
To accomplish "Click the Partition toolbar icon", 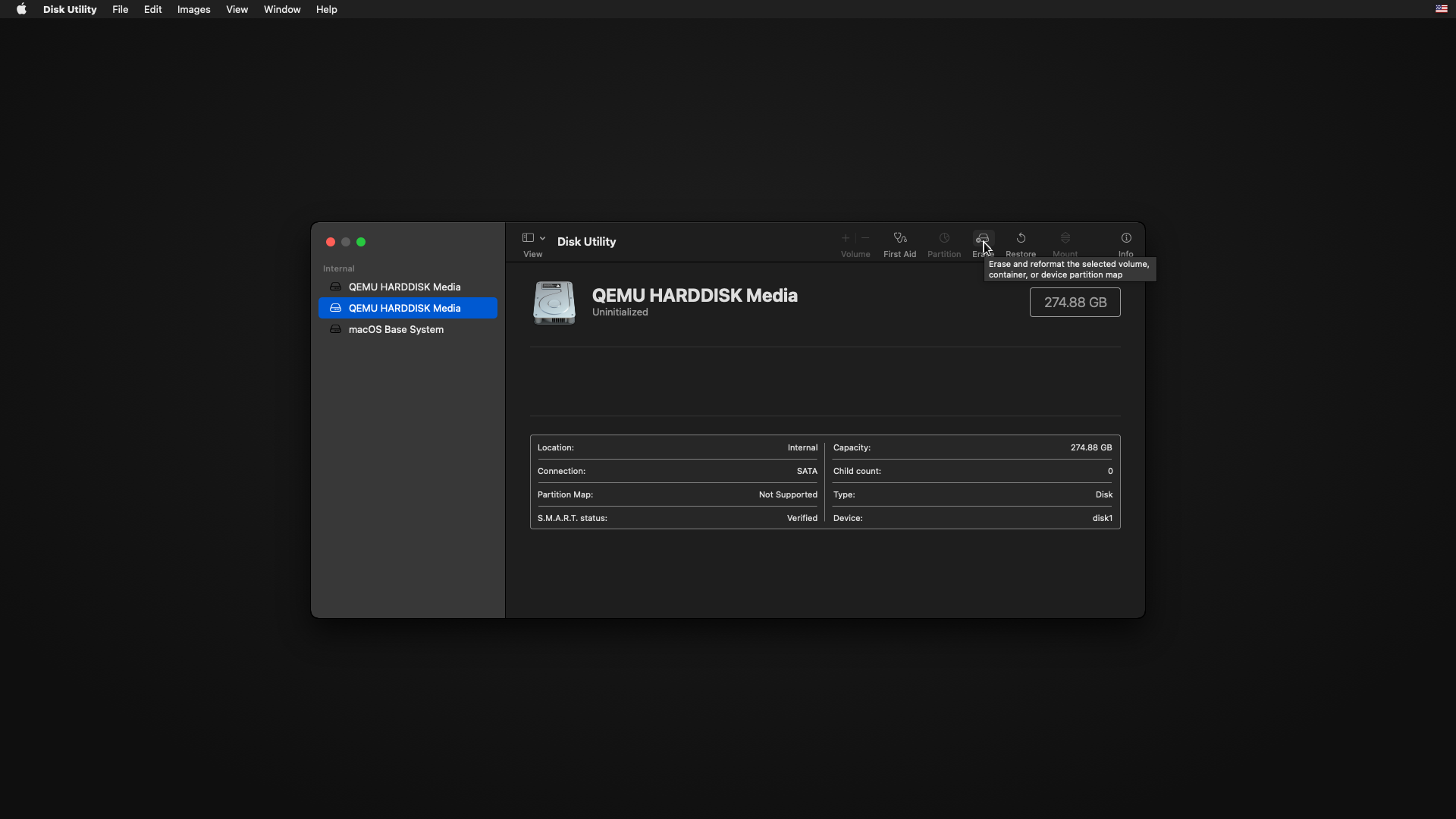I will (x=944, y=238).
